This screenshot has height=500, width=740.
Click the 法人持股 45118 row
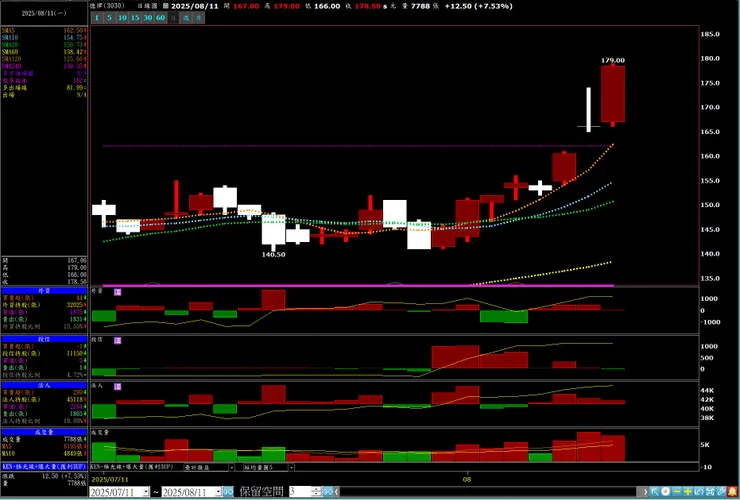[x=44, y=399]
